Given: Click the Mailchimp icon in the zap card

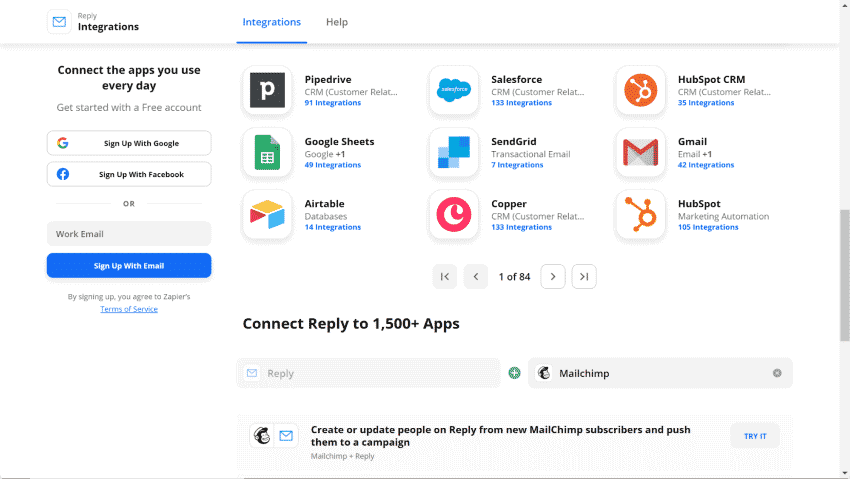Looking at the screenshot, I should pyautogui.click(x=262, y=436).
